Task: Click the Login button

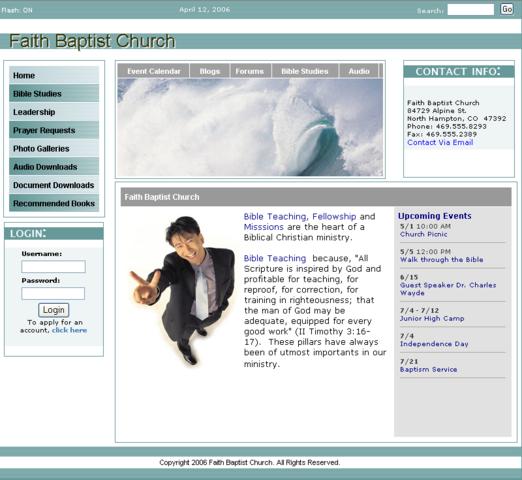Action: point(54,310)
